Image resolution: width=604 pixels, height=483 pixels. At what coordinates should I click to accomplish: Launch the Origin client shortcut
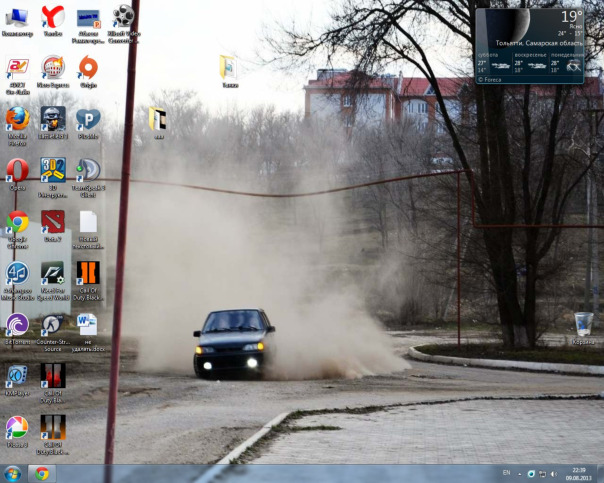(88, 72)
